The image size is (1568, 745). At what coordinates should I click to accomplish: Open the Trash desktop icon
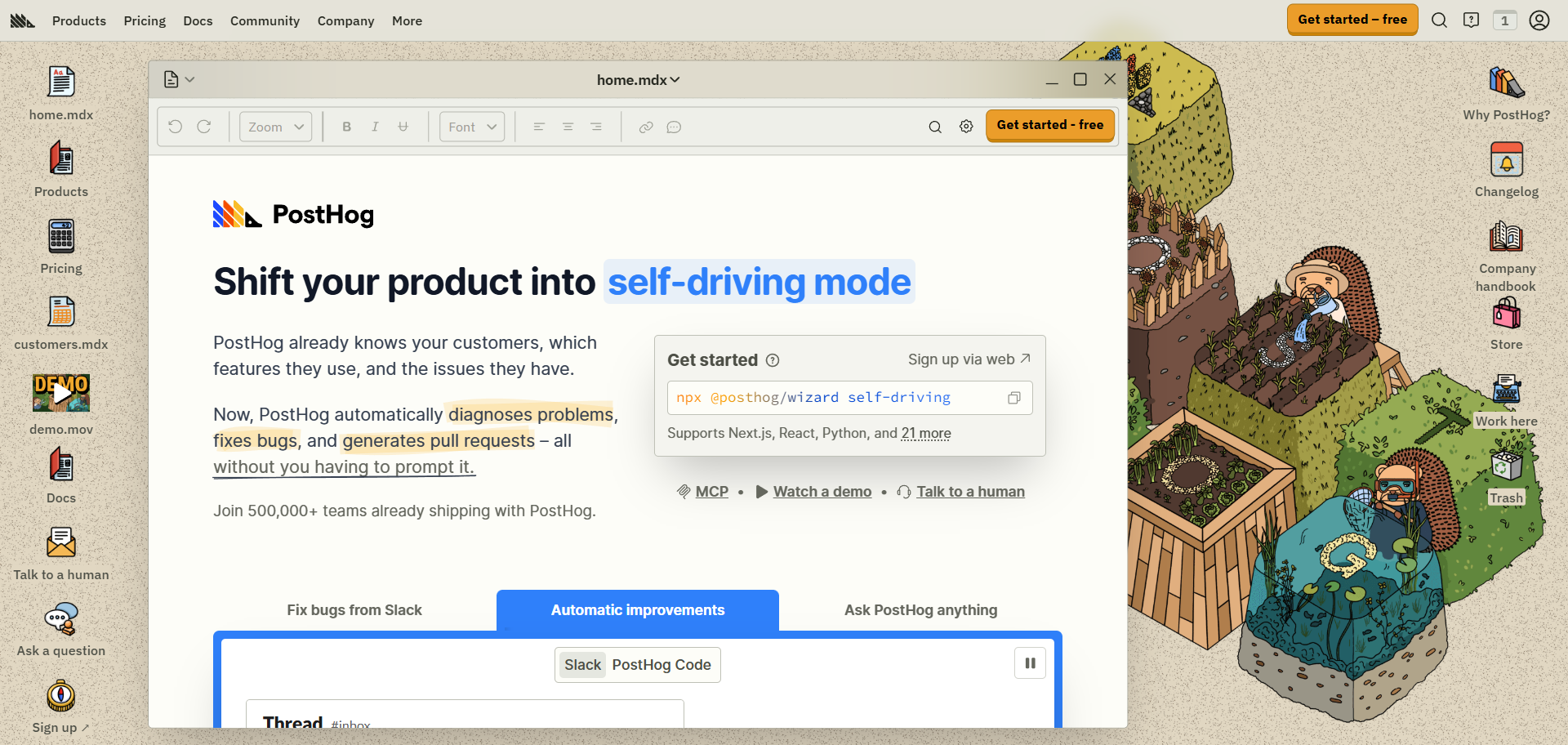pyautogui.click(x=1507, y=477)
